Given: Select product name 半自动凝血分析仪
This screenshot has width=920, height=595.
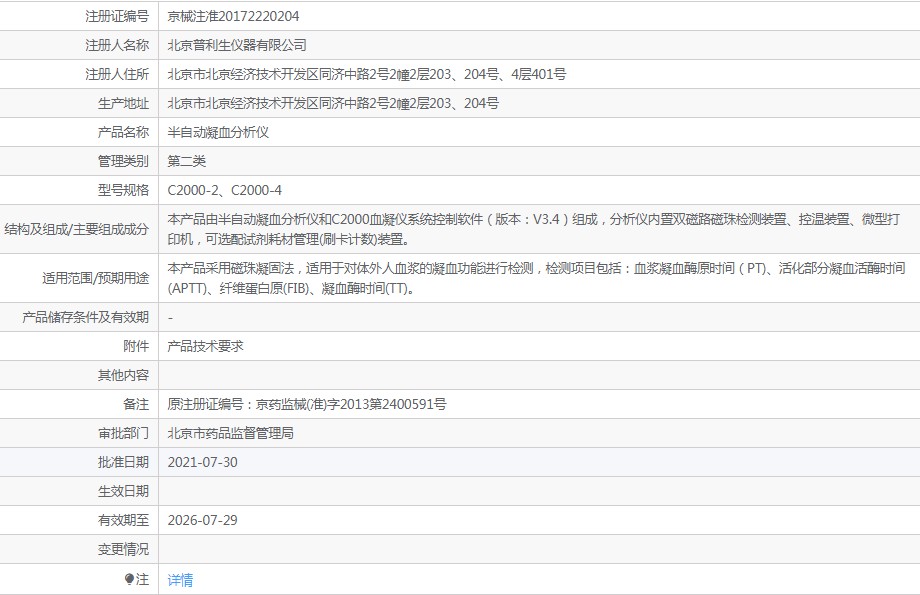Looking at the screenshot, I should tap(218, 132).
